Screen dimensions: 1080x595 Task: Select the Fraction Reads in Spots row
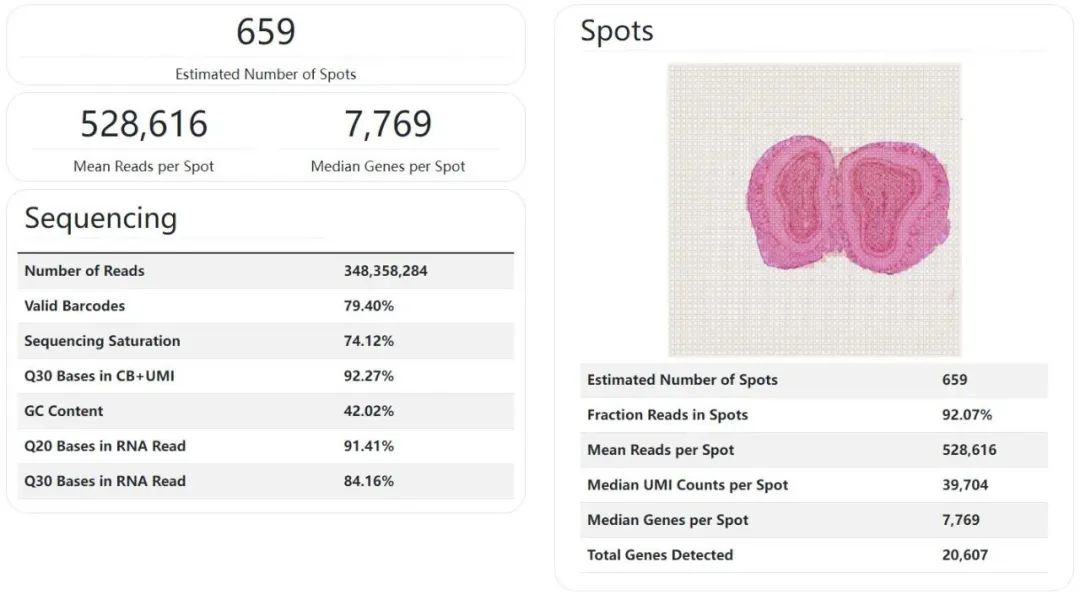click(x=813, y=415)
